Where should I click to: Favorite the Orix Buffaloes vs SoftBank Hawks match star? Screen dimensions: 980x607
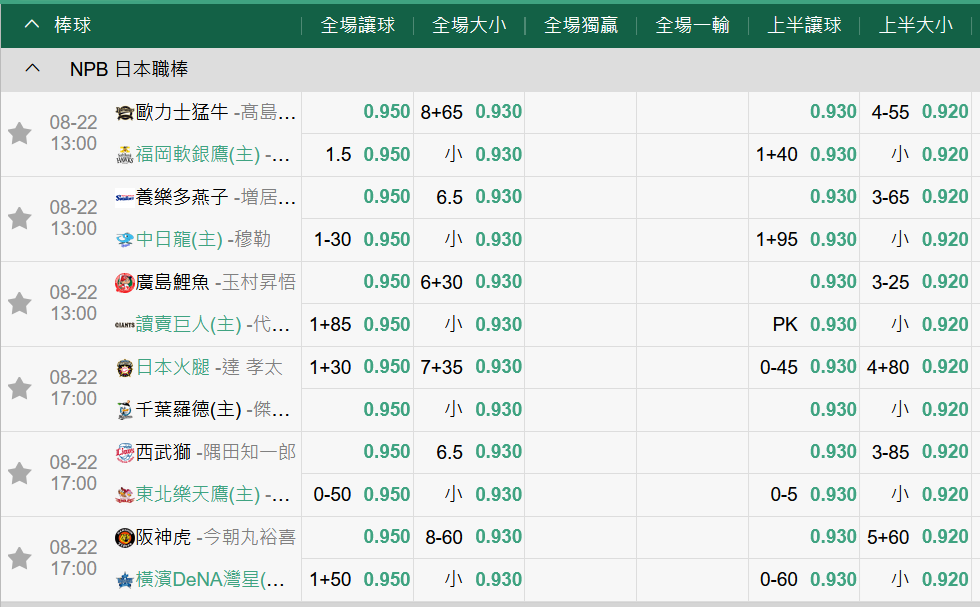pos(19,133)
